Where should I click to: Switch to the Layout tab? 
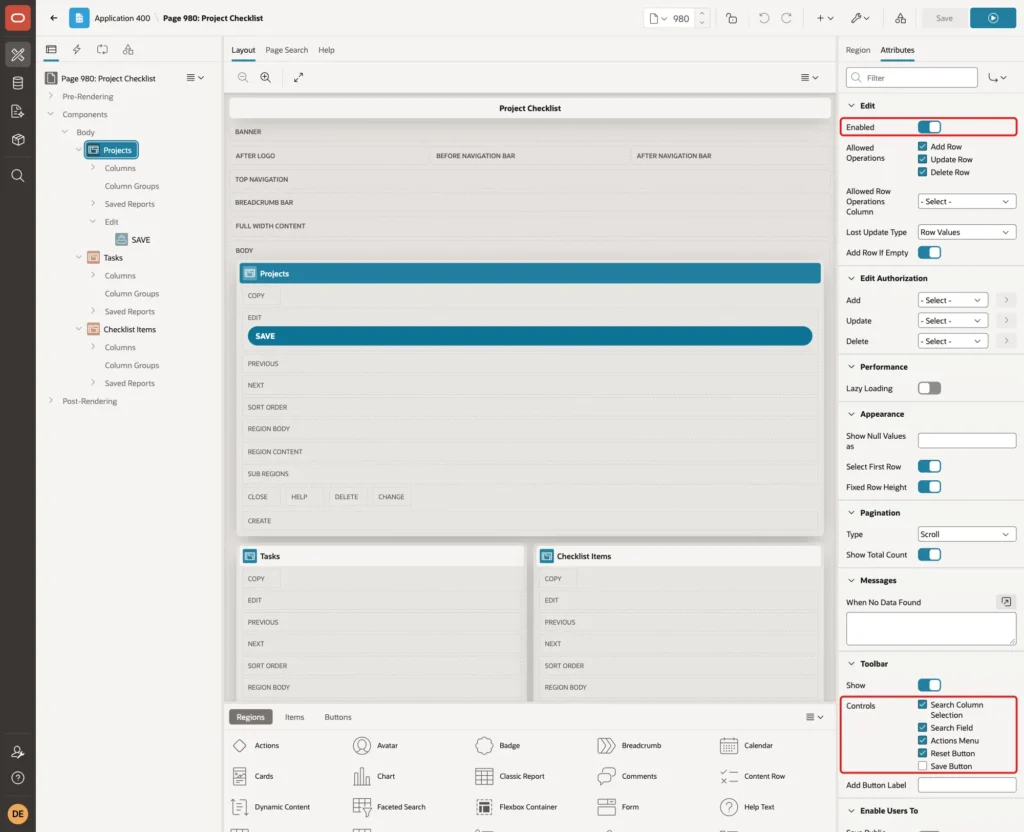(x=243, y=50)
